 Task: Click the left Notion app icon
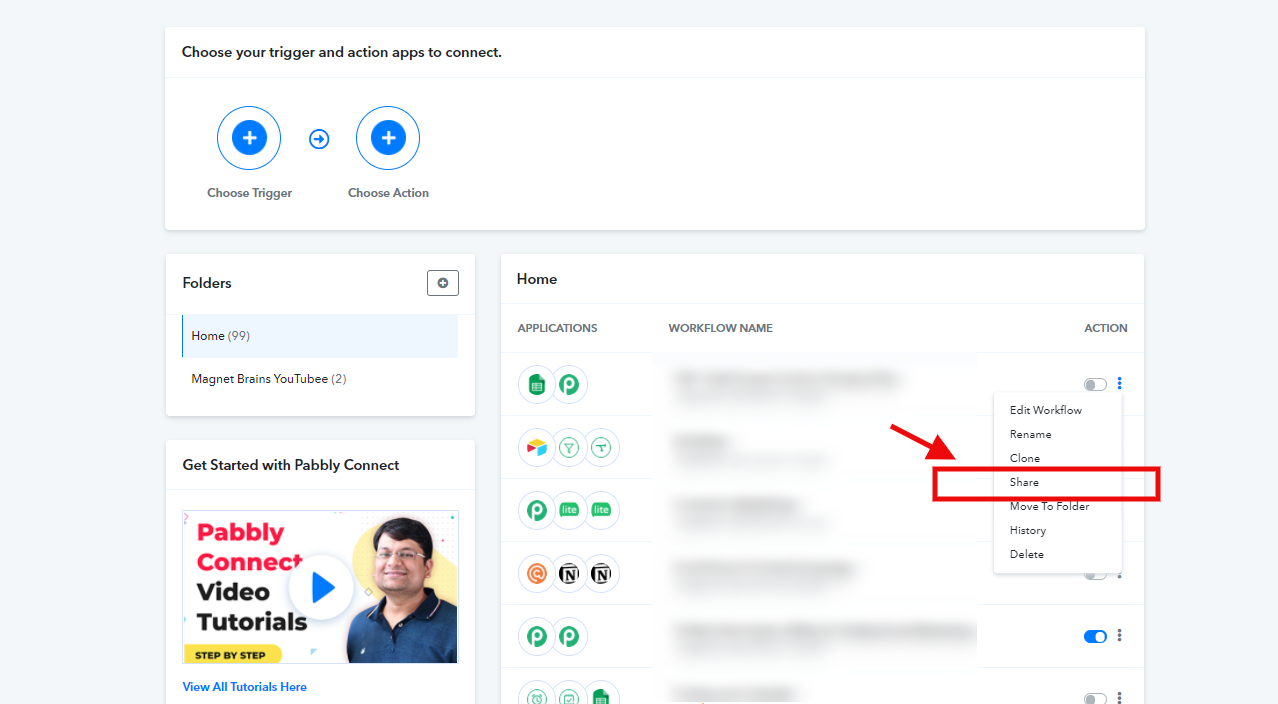click(569, 573)
